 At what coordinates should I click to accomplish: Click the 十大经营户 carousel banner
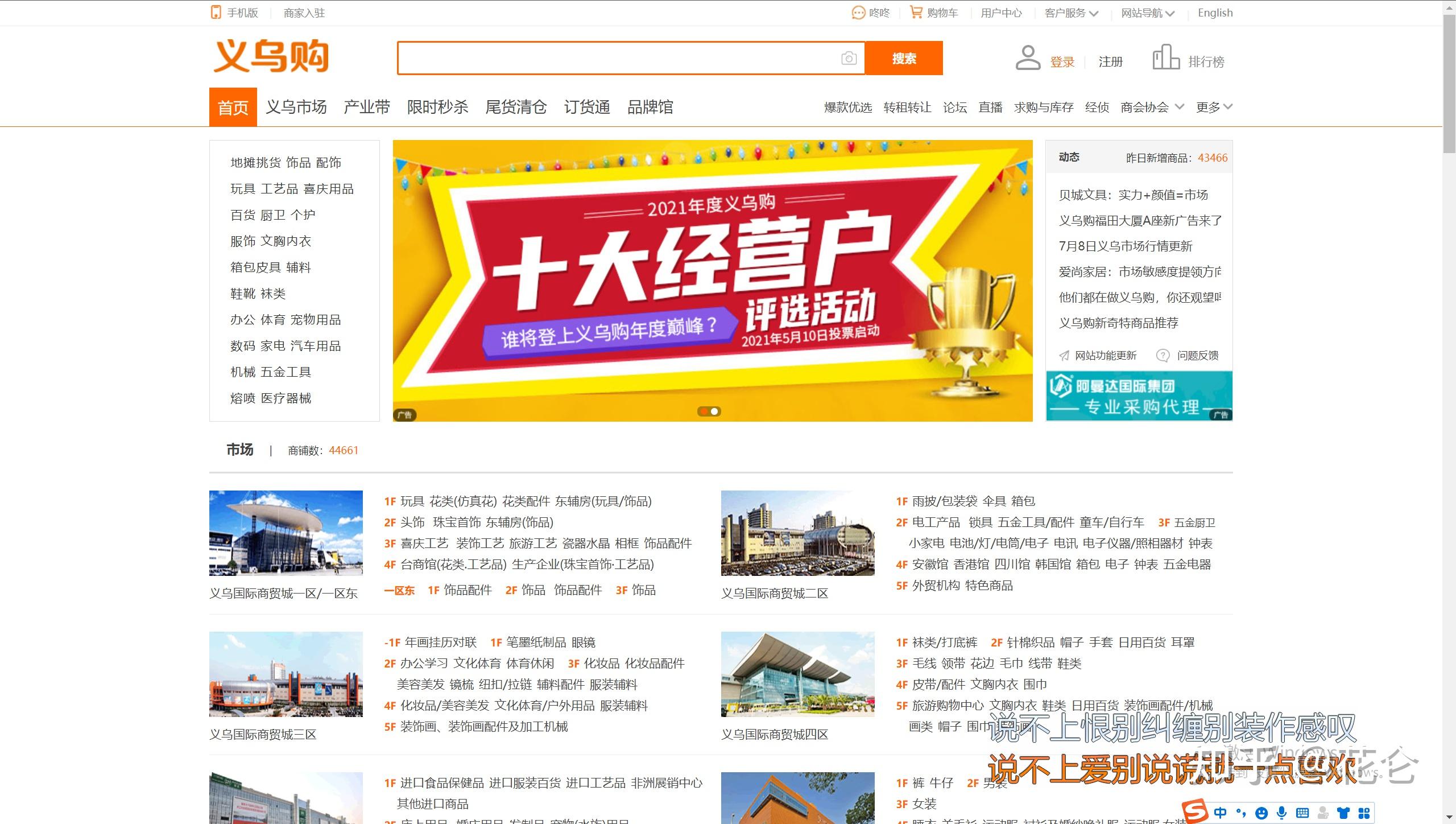coord(713,281)
